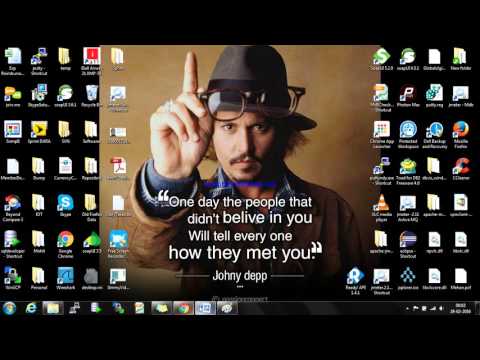Viewport: 480px width, 360px height.
Task: Open the taskbar clock and date
Action: click(x=461, y=308)
